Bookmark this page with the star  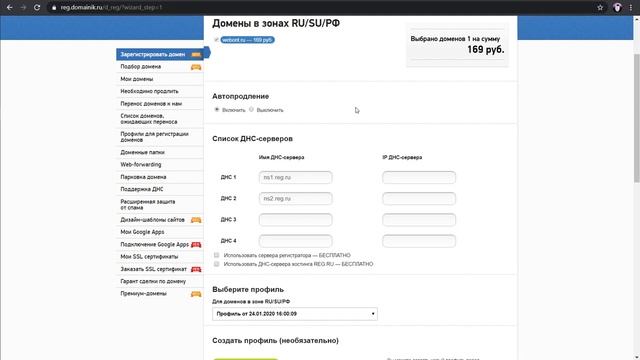(600, 7)
